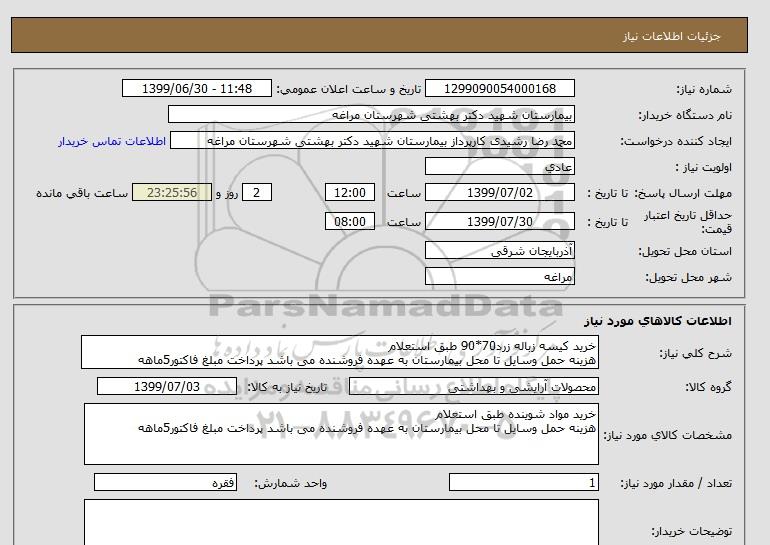Click the شماره نیاز field 1299090054000168
The width and height of the screenshot is (770, 545).
tap(500, 89)
